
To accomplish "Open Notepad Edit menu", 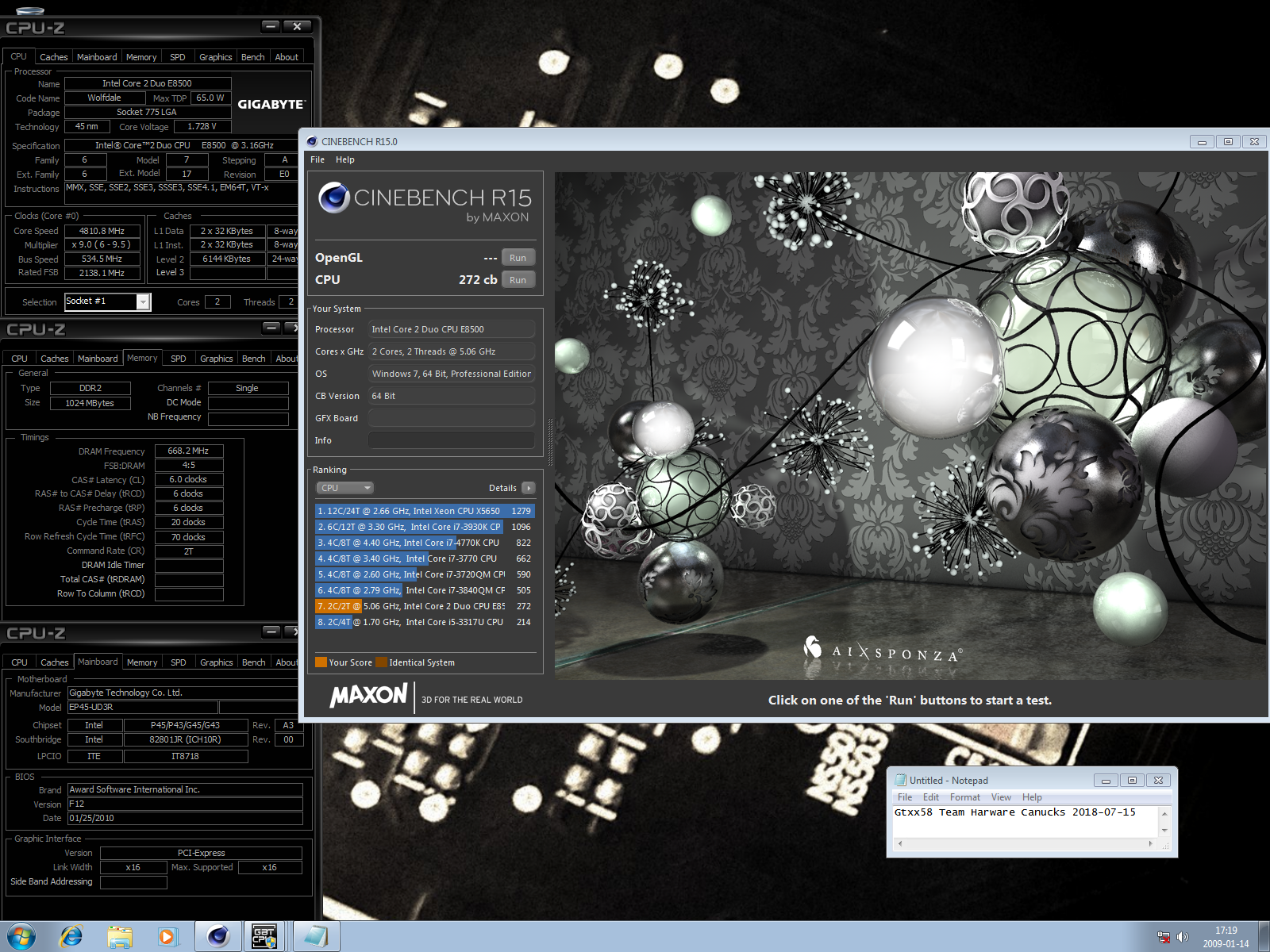I will tap(931, 797).
